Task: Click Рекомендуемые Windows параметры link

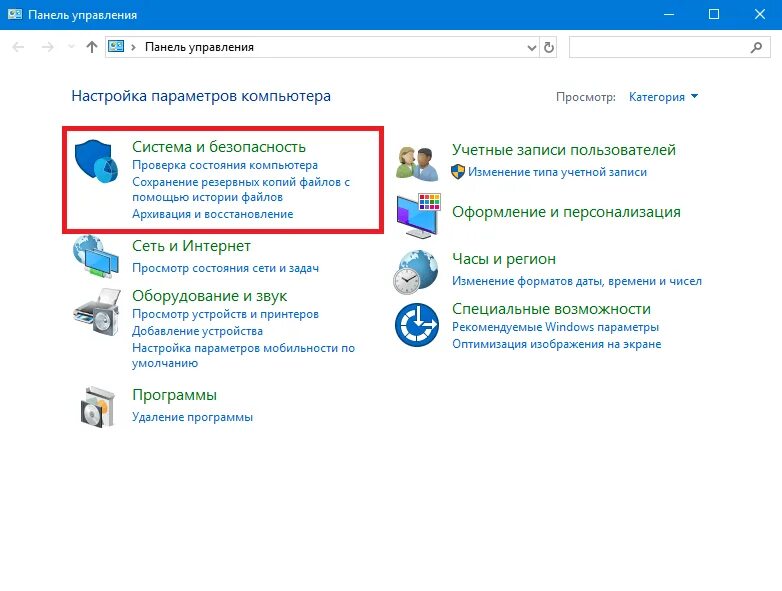Action: [x=556, y=327]
